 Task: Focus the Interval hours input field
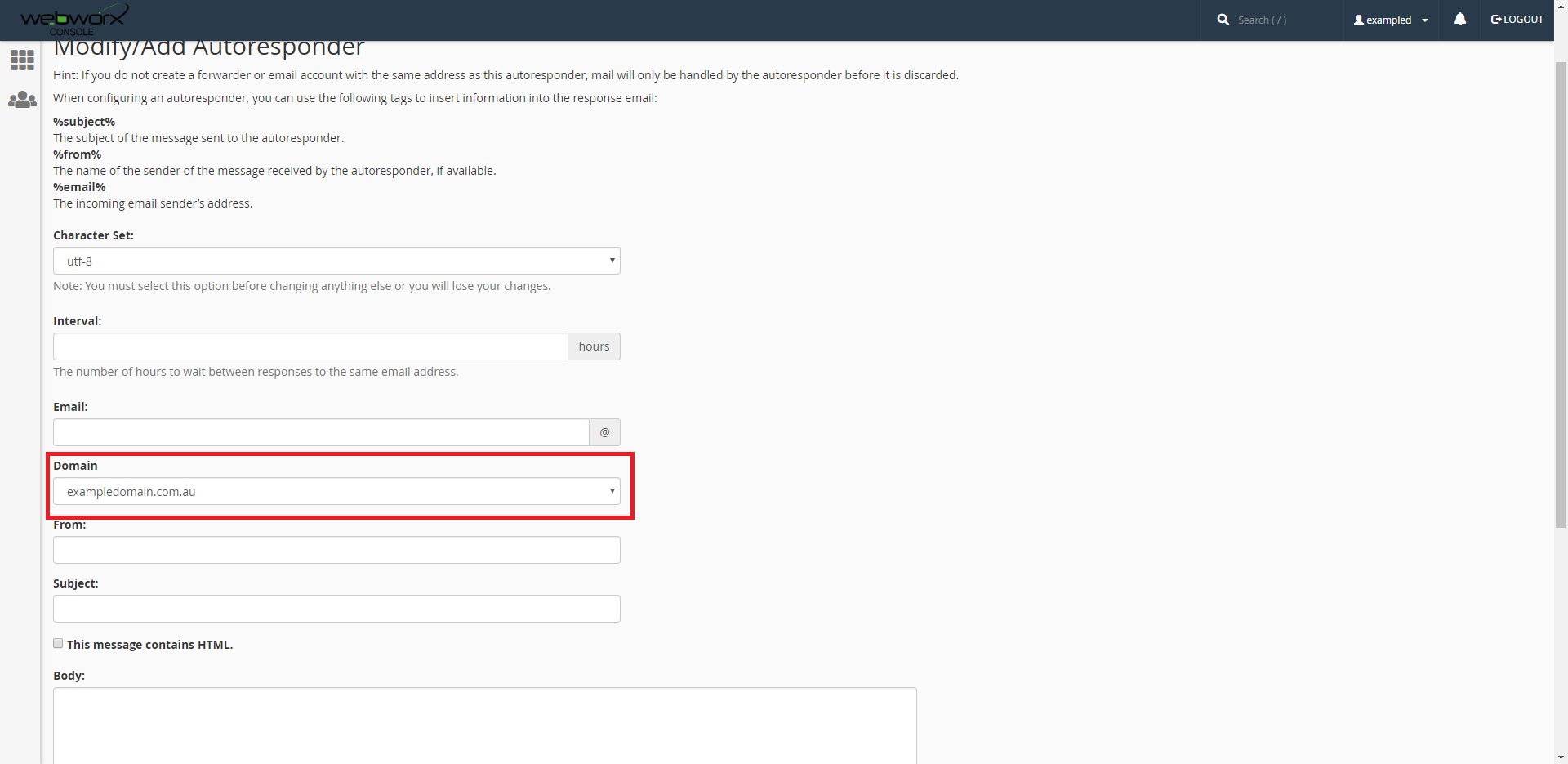(x=310, y=346)
